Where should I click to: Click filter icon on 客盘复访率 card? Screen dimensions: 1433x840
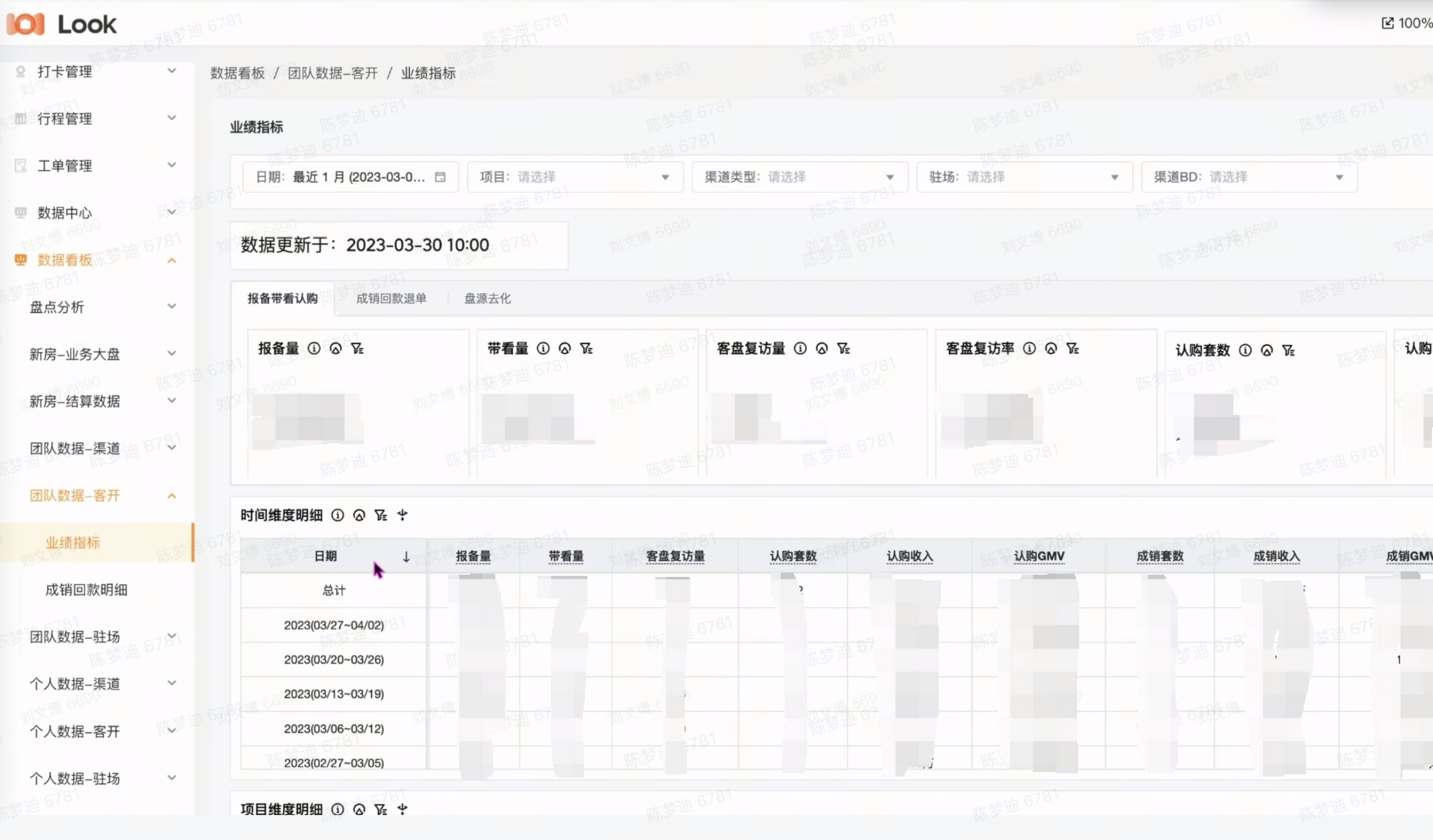click(1072, 348)
